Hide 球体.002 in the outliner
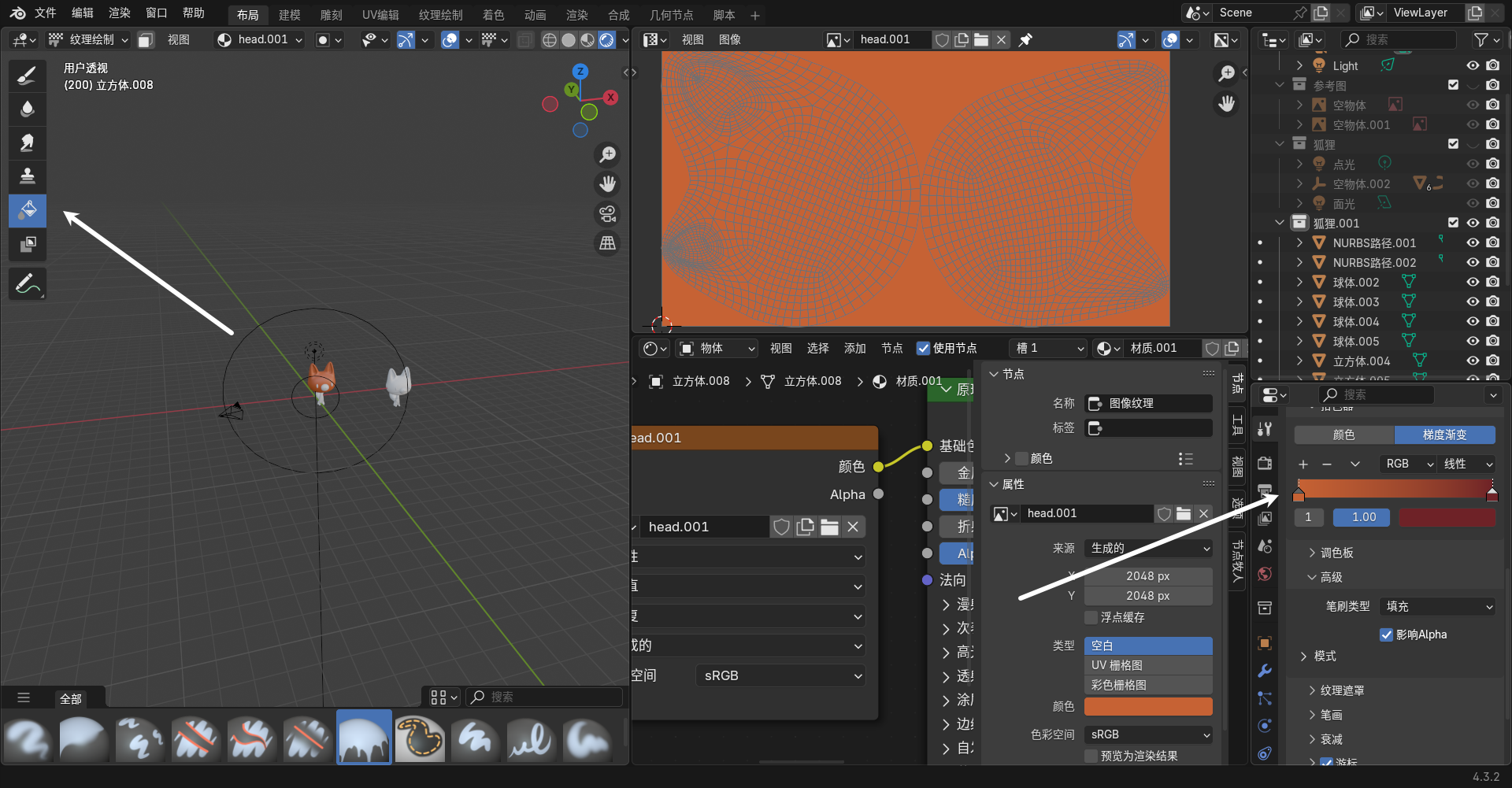Screen dimensions: 1512x788 (x=1472, y=282)
